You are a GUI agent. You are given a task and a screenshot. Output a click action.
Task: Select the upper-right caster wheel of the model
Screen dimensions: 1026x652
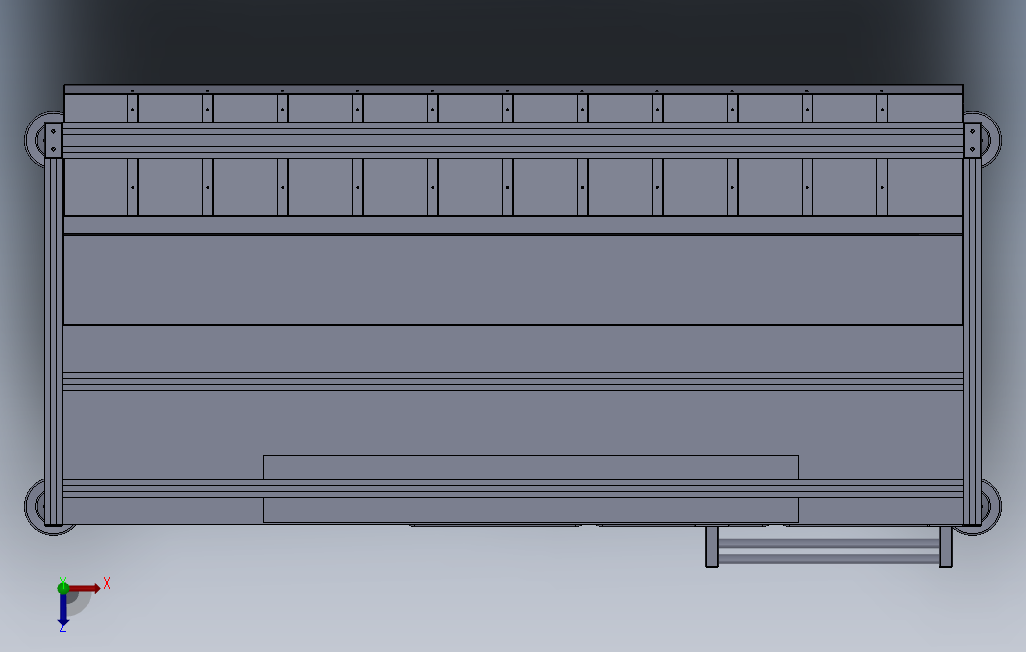(x=991, y=139)
